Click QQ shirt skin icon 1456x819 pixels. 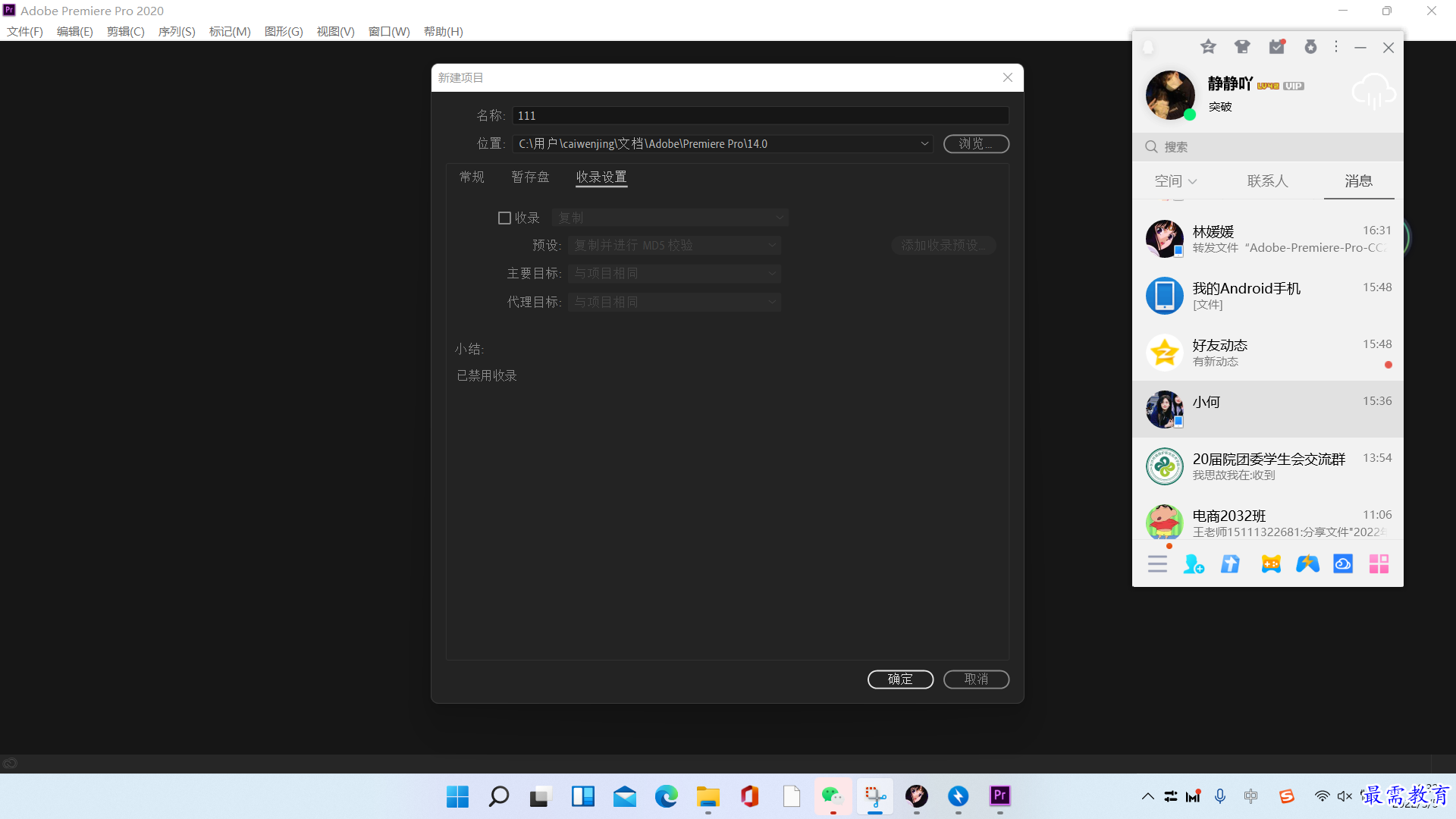coord(1242,47)
